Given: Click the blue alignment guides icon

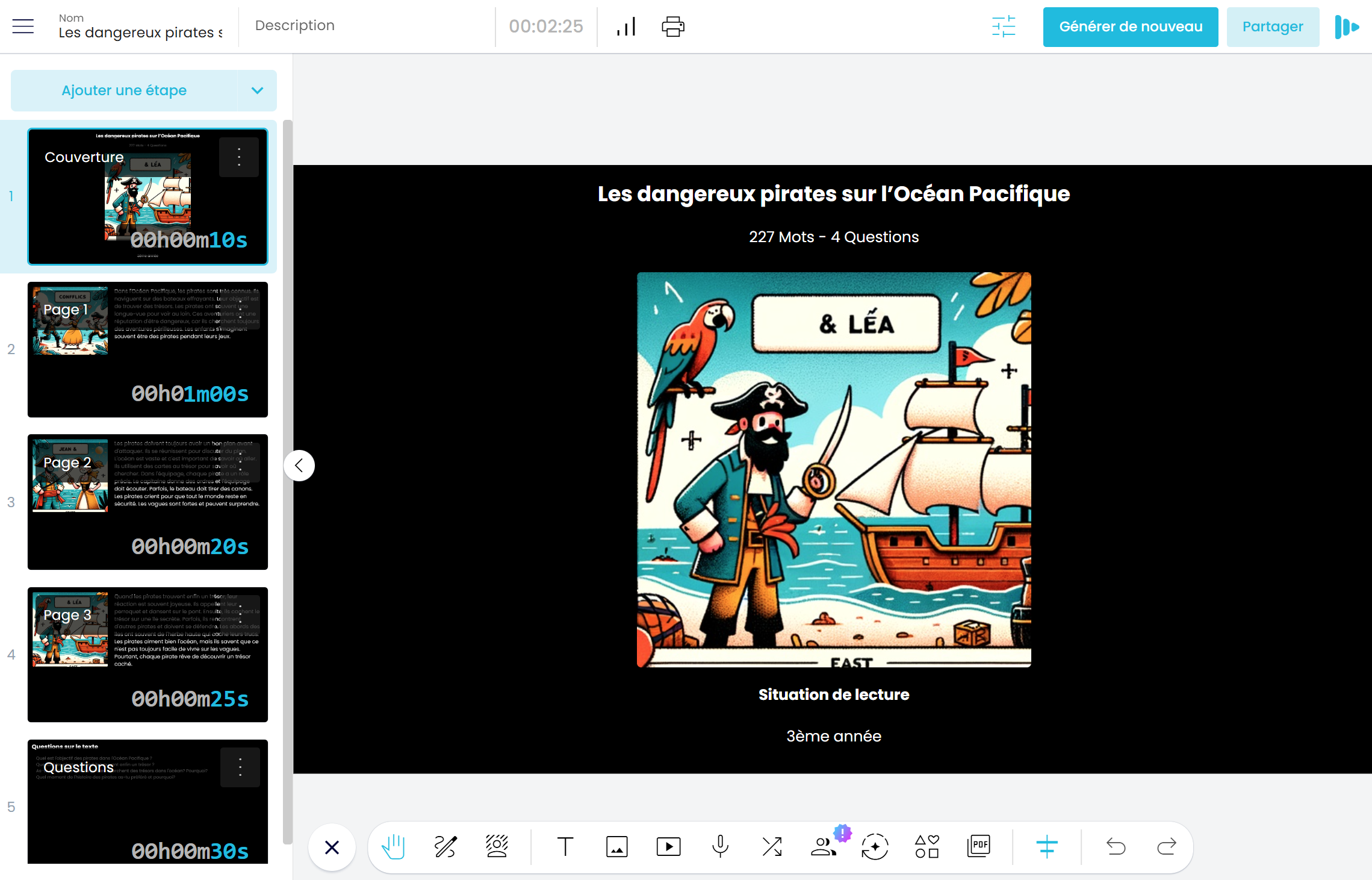Looking at the screenshot, I should [1047, 847].
